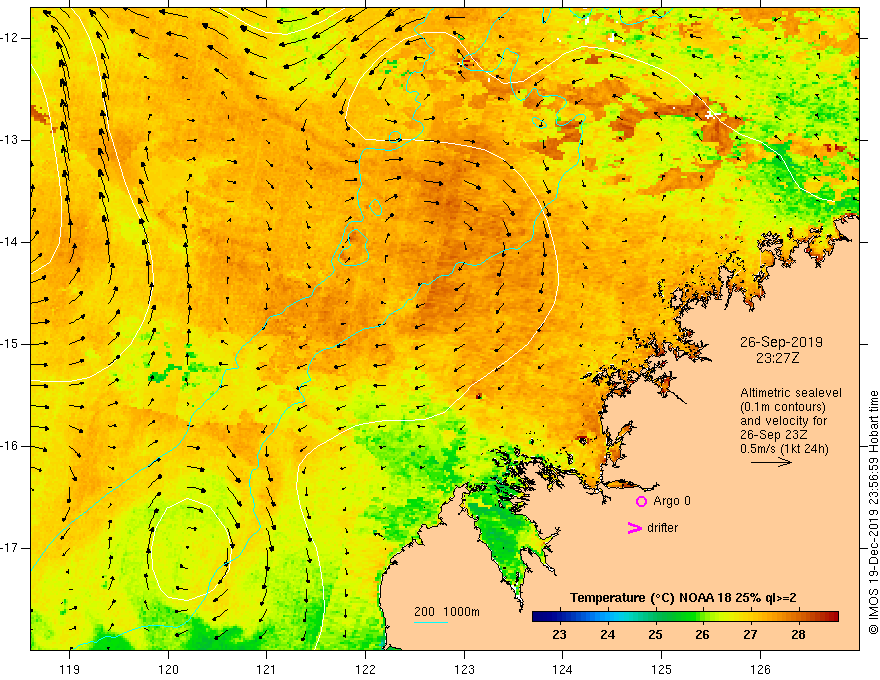
Task: Click the 0.5m/s velocity scale arrow
Action: (x=771, y=462)
